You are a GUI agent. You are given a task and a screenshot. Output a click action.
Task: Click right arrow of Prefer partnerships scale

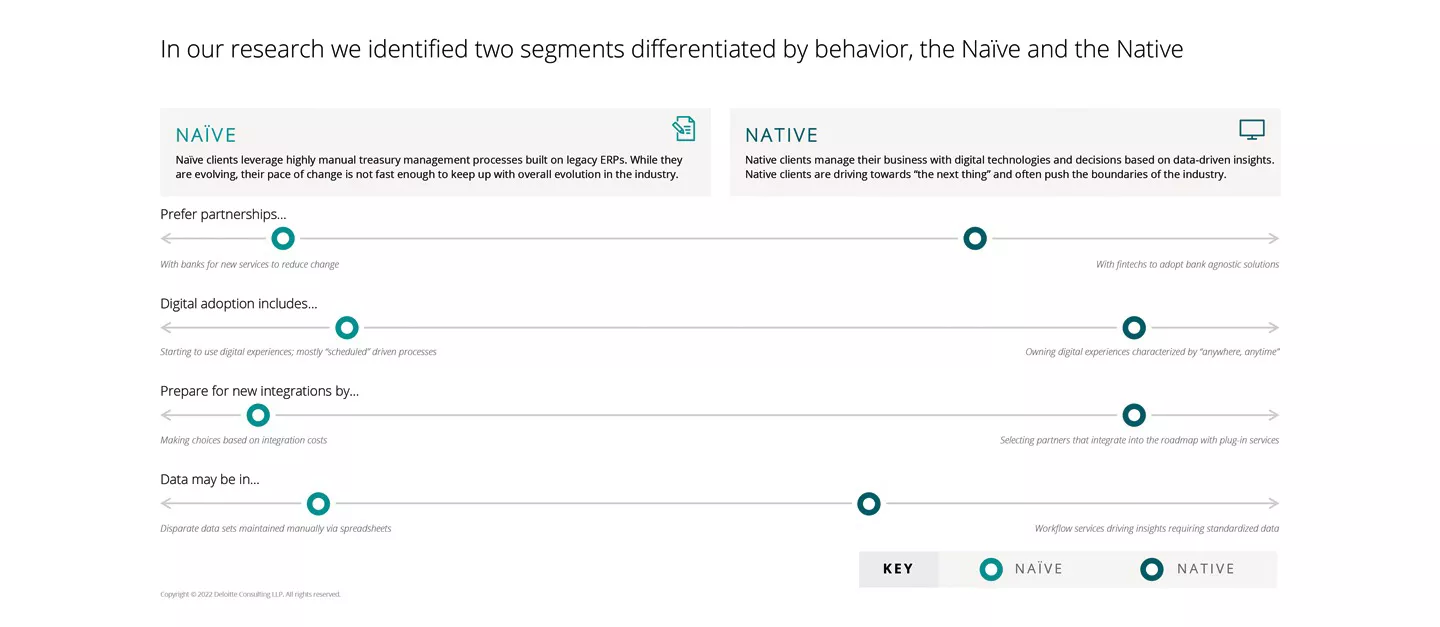pyautogui.click(x=1273, y=239)
